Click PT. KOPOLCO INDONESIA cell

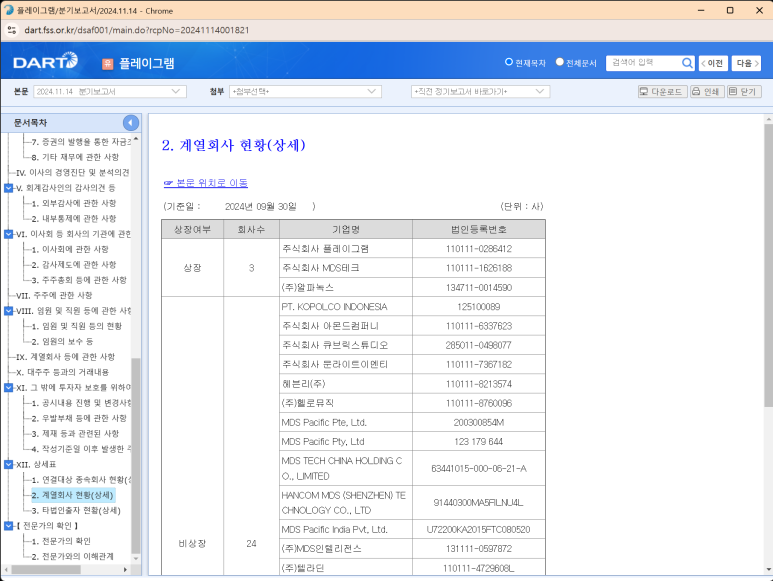pos(346,307)
